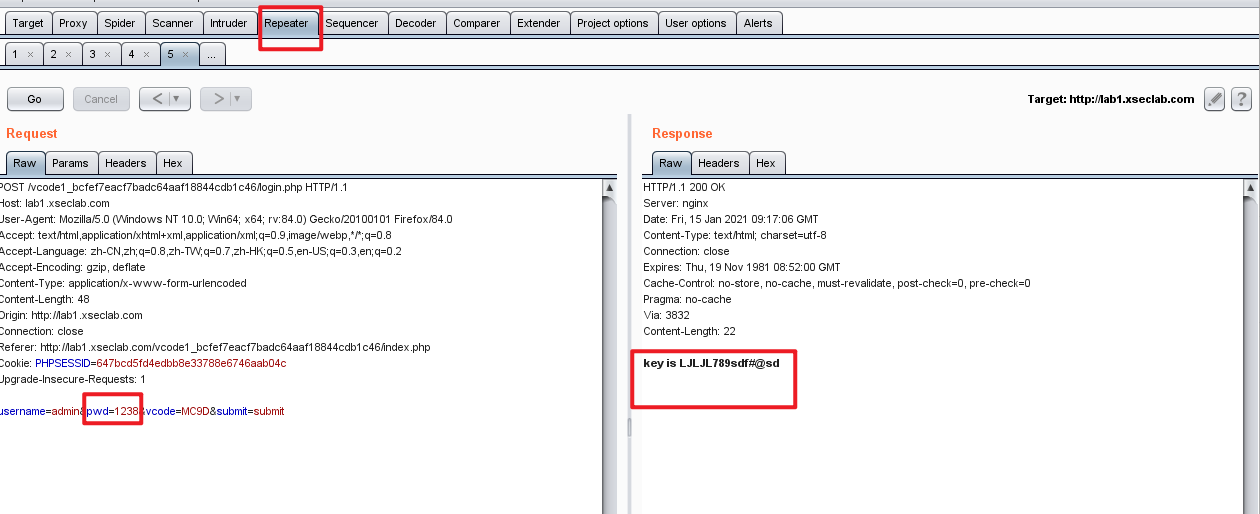Open the Project options tab
This screenshot has height=514, width=1260.
(613, 23)
